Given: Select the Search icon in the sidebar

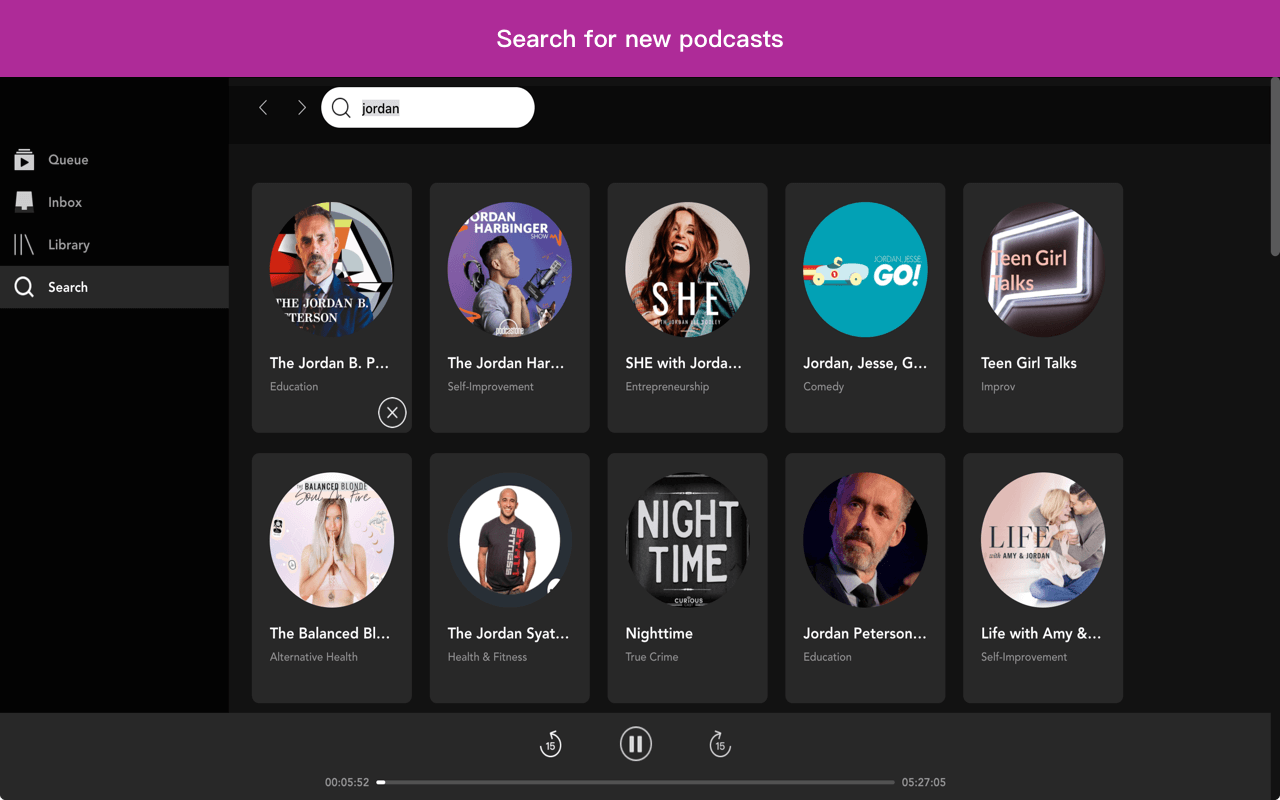Looking at the screenshot, I should point(24,287).
